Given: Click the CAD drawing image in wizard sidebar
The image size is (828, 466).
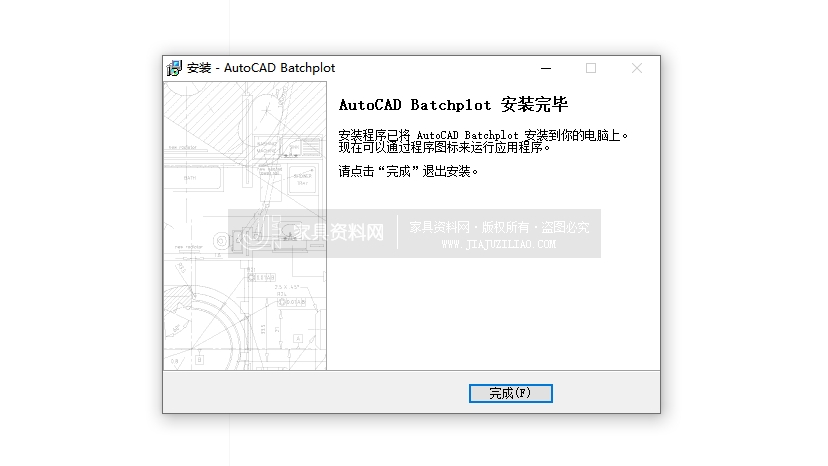Looking at the screenshot, I should click(245, 226).
